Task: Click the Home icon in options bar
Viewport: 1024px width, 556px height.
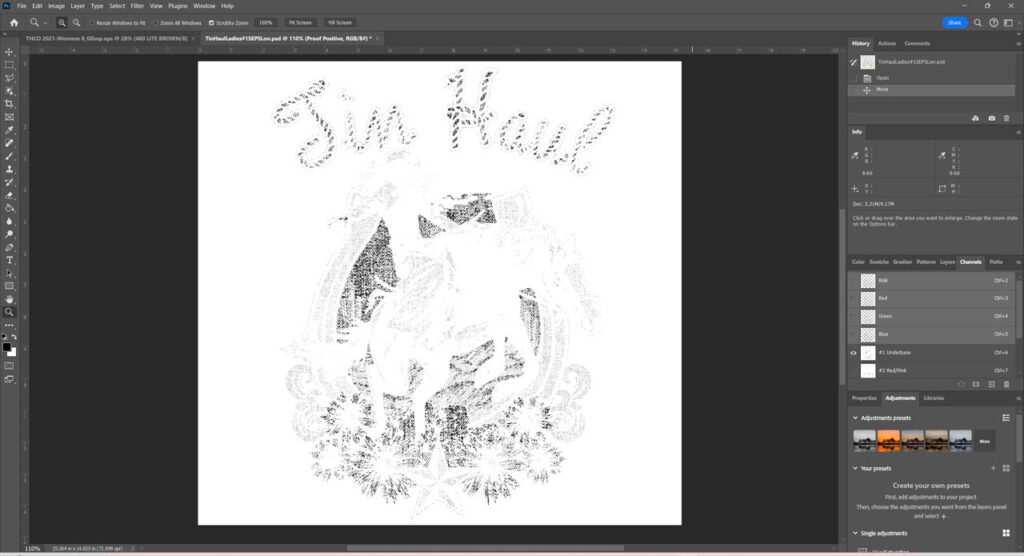Action: pyautogui.click(x=13, y=22)
